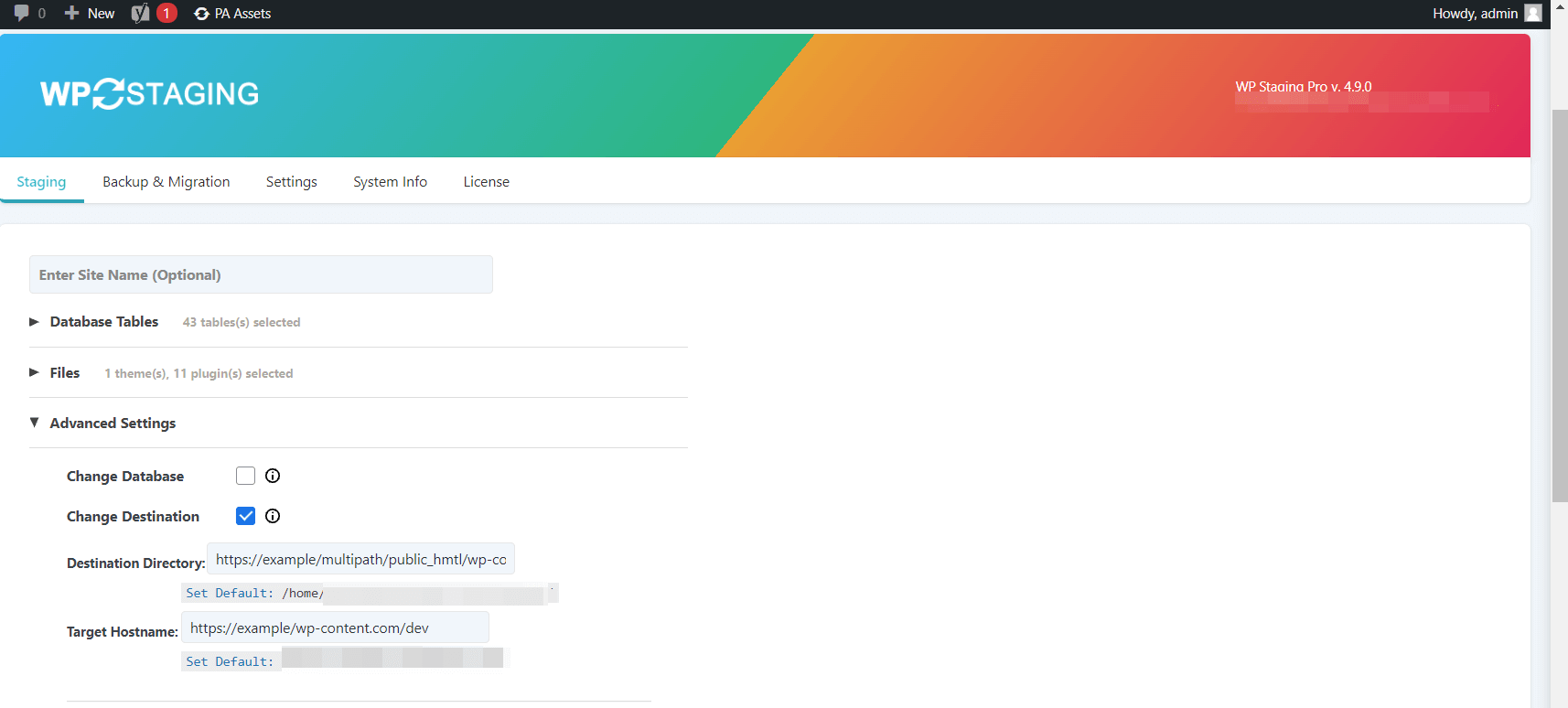Click the New content plus icon

pos(71,13)
